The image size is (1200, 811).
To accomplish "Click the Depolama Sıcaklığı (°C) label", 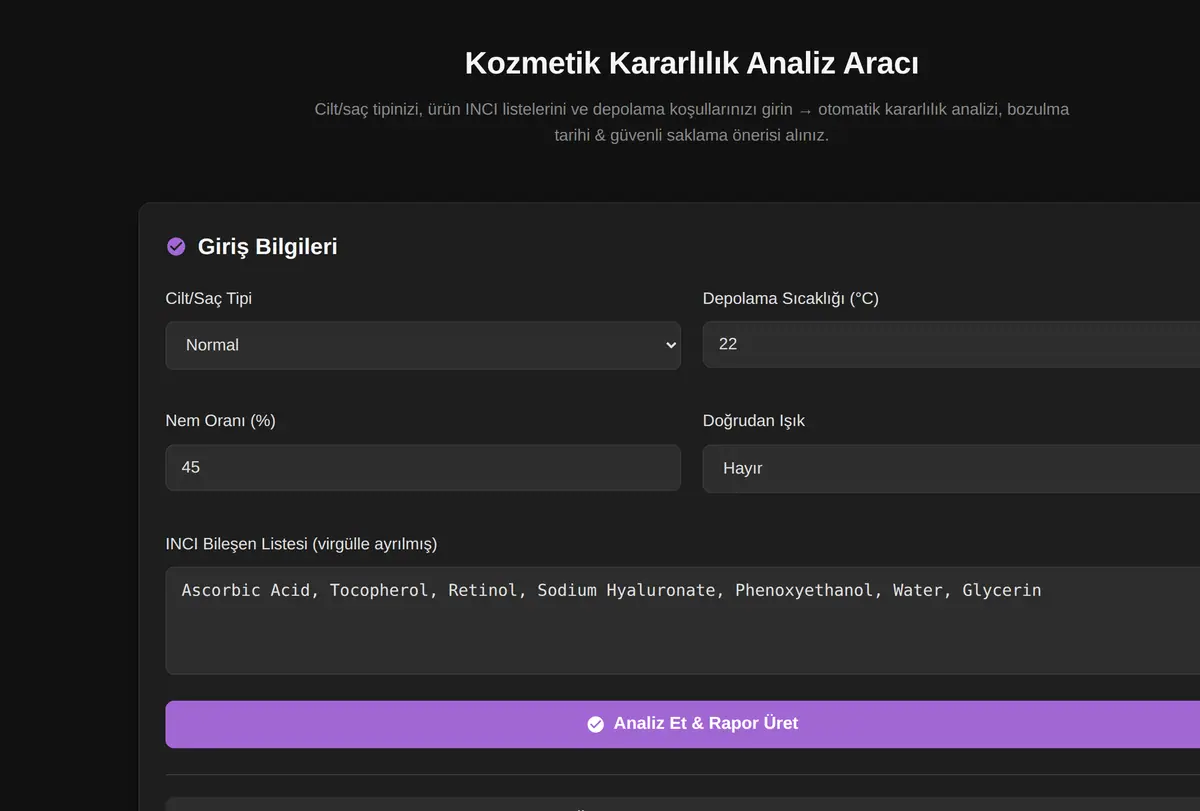I will 791,298.
